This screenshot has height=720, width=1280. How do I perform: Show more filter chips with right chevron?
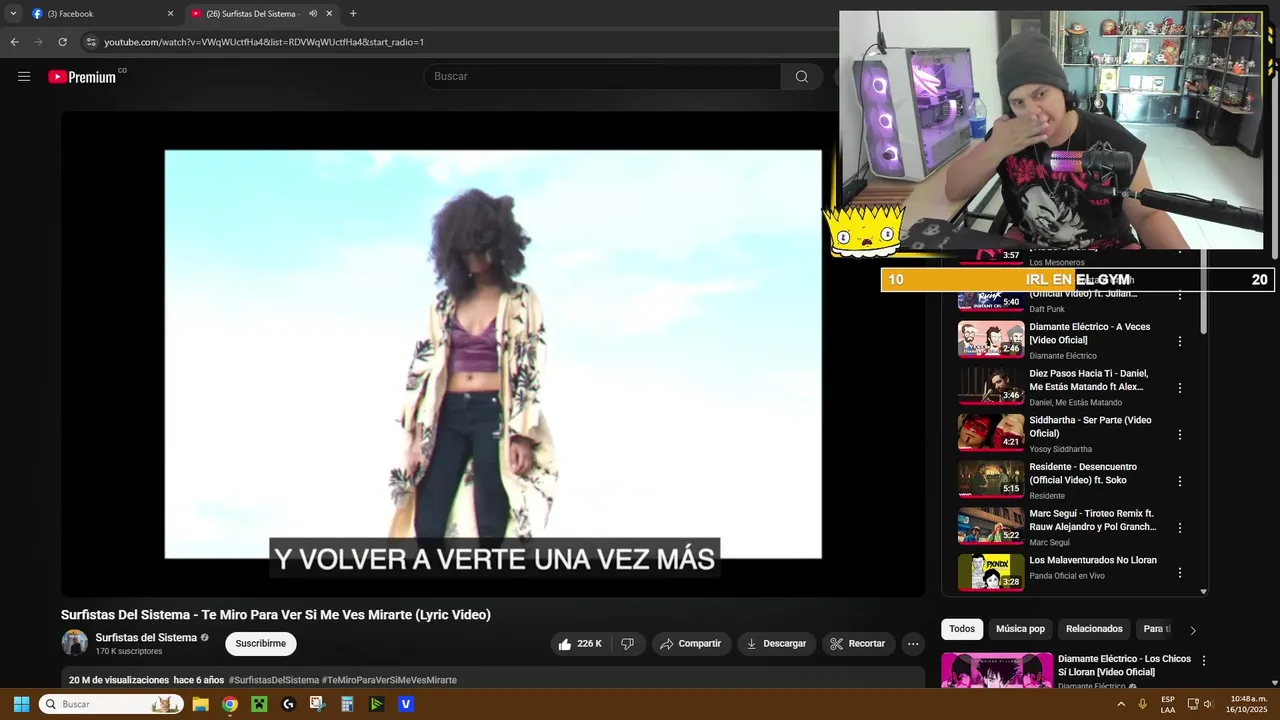tap(1192, 630)
